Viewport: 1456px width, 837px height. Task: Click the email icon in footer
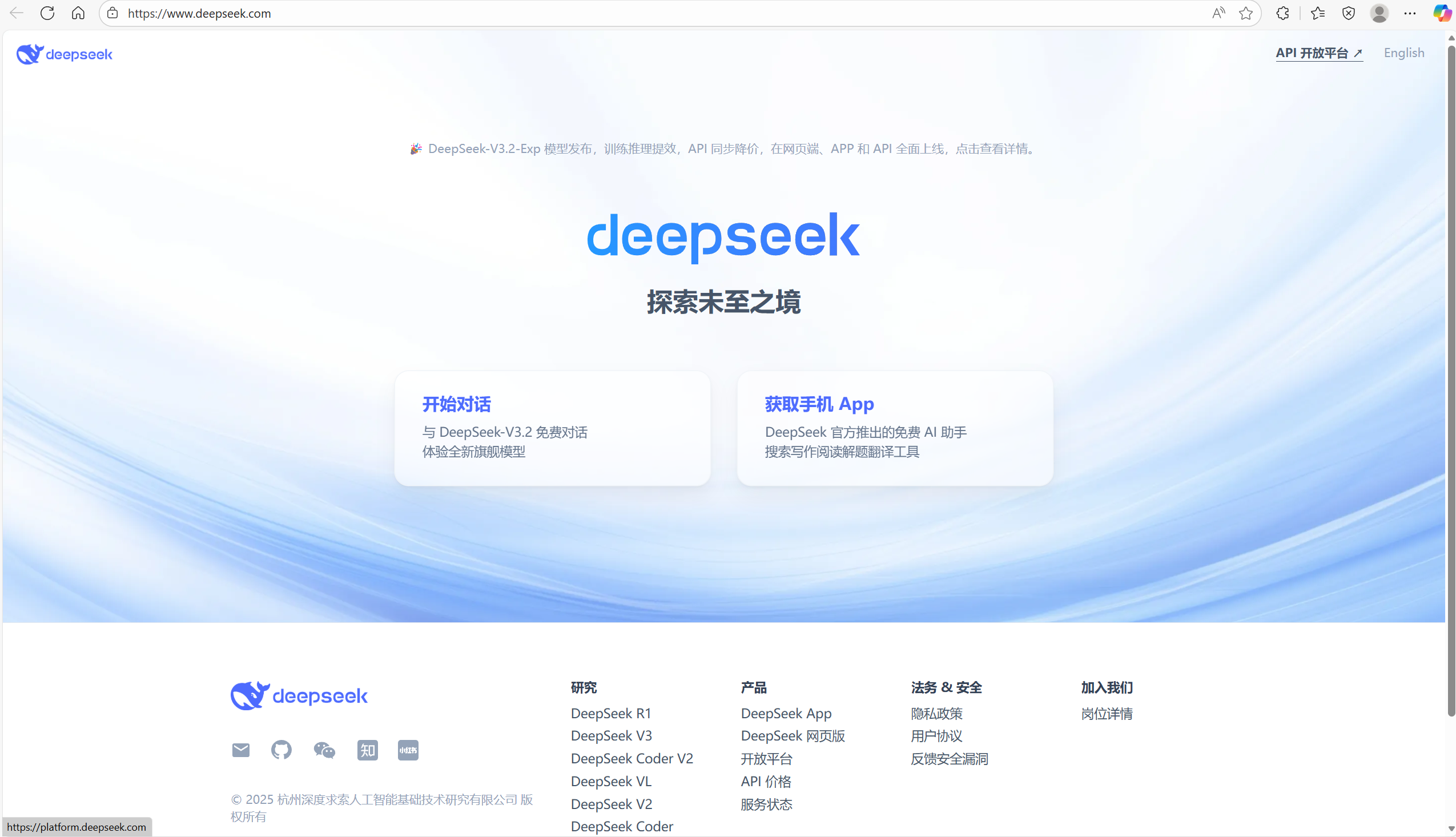coord(241,750)
